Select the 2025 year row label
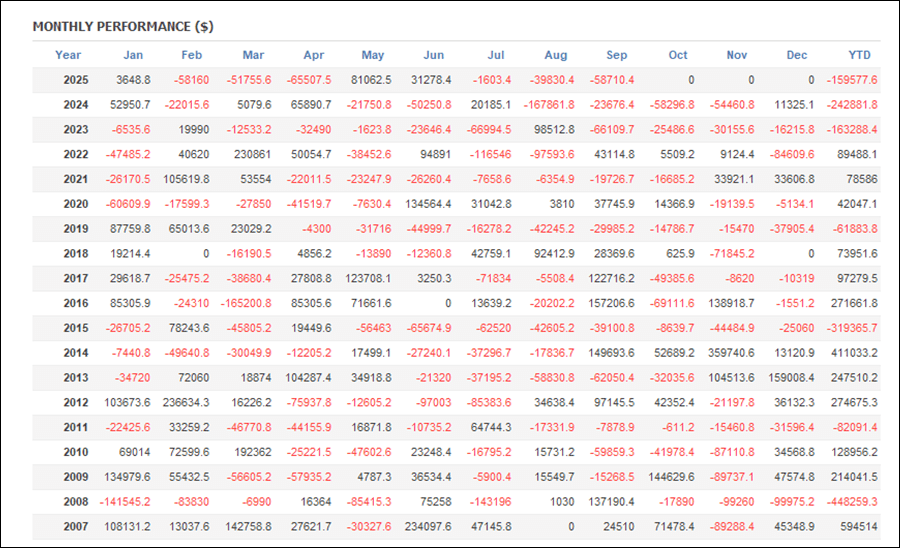The image size is (900, 548). [75, 80]
